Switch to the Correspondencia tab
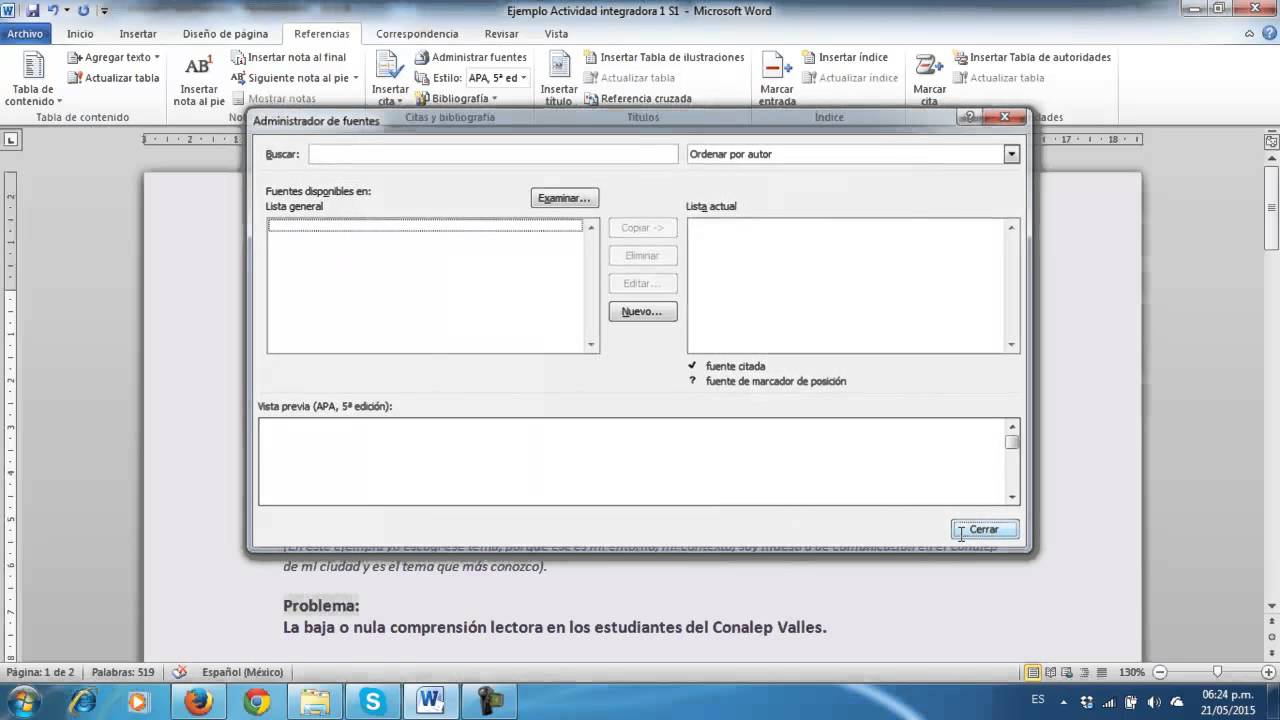Viewport: 1280px width, 720px height. [x=417, y=34]
